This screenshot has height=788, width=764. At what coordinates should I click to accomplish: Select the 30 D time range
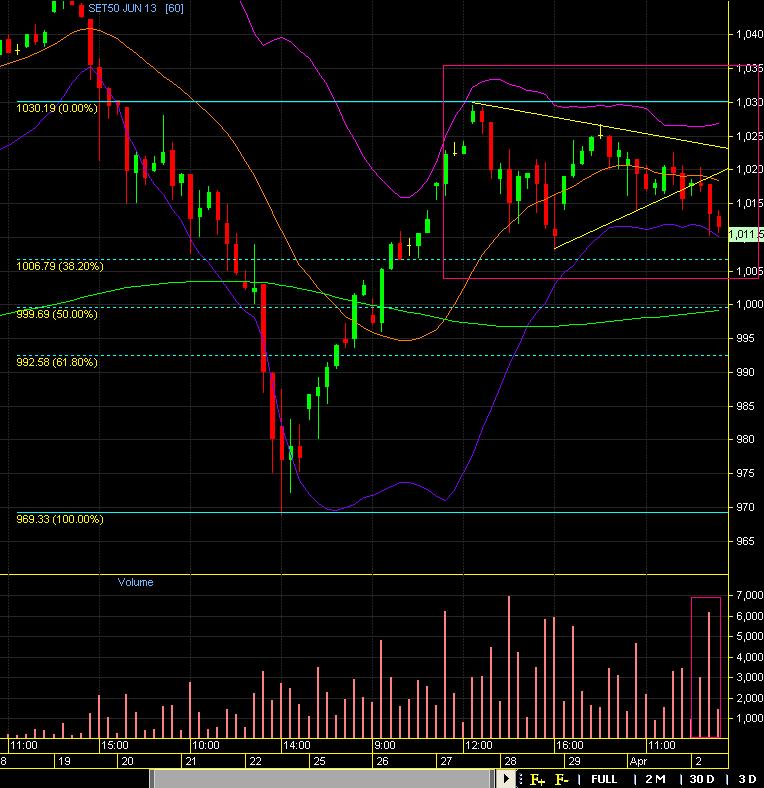[x=702, y=779]
